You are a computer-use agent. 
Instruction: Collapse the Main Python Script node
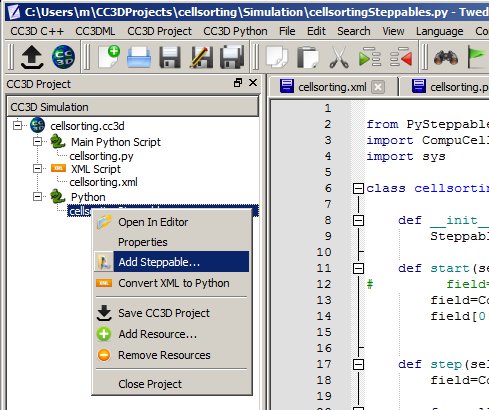point(37,142)
